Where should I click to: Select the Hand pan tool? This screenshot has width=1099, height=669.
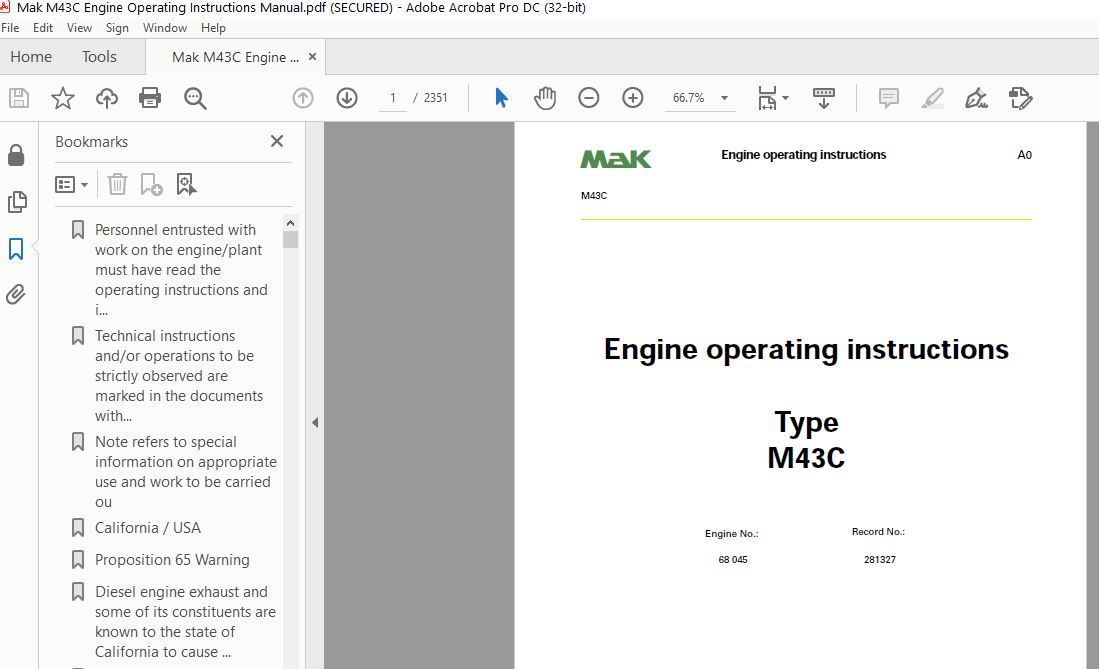tap(545, 98)
